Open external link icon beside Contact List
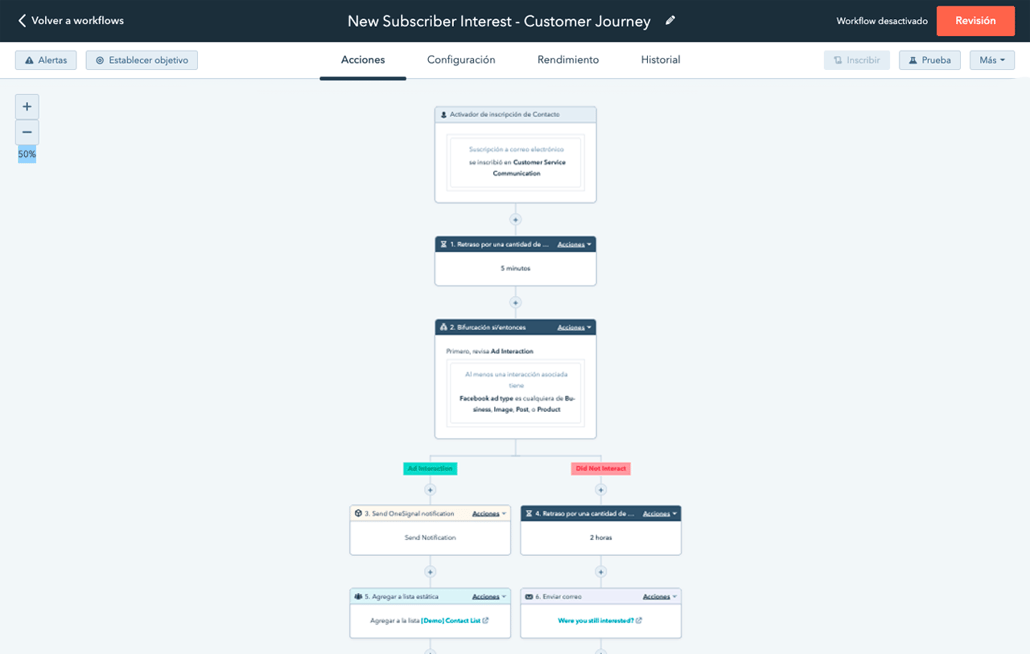The height and width of the screenshot is (654, 1030). point(485,621)
